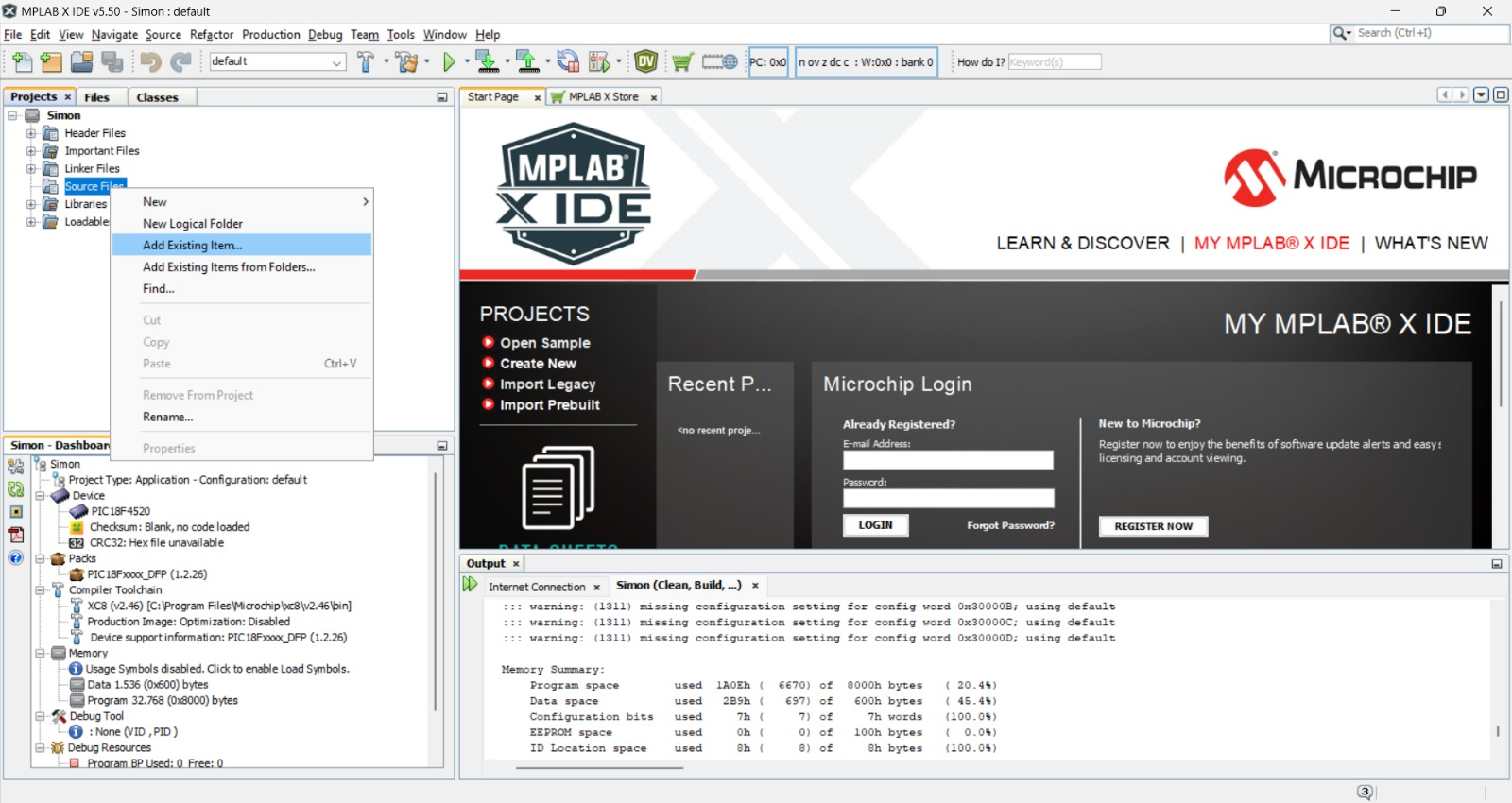Open dropdown arrow next to Run icon

466,62
